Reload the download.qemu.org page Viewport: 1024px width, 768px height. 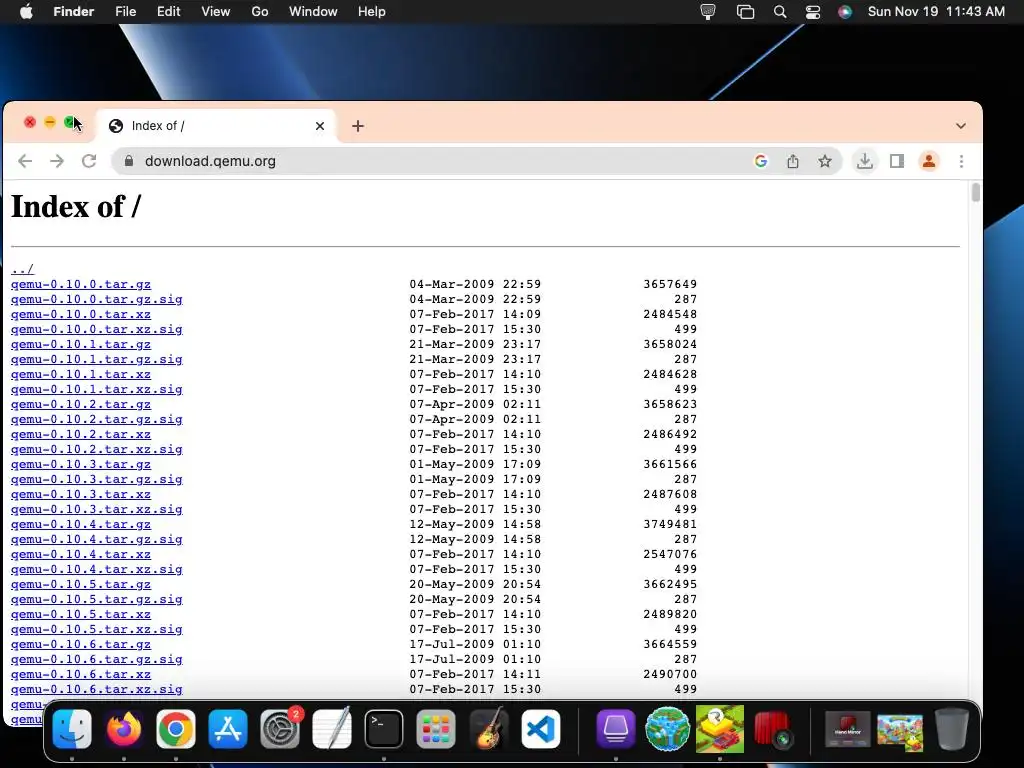[89, 161]
